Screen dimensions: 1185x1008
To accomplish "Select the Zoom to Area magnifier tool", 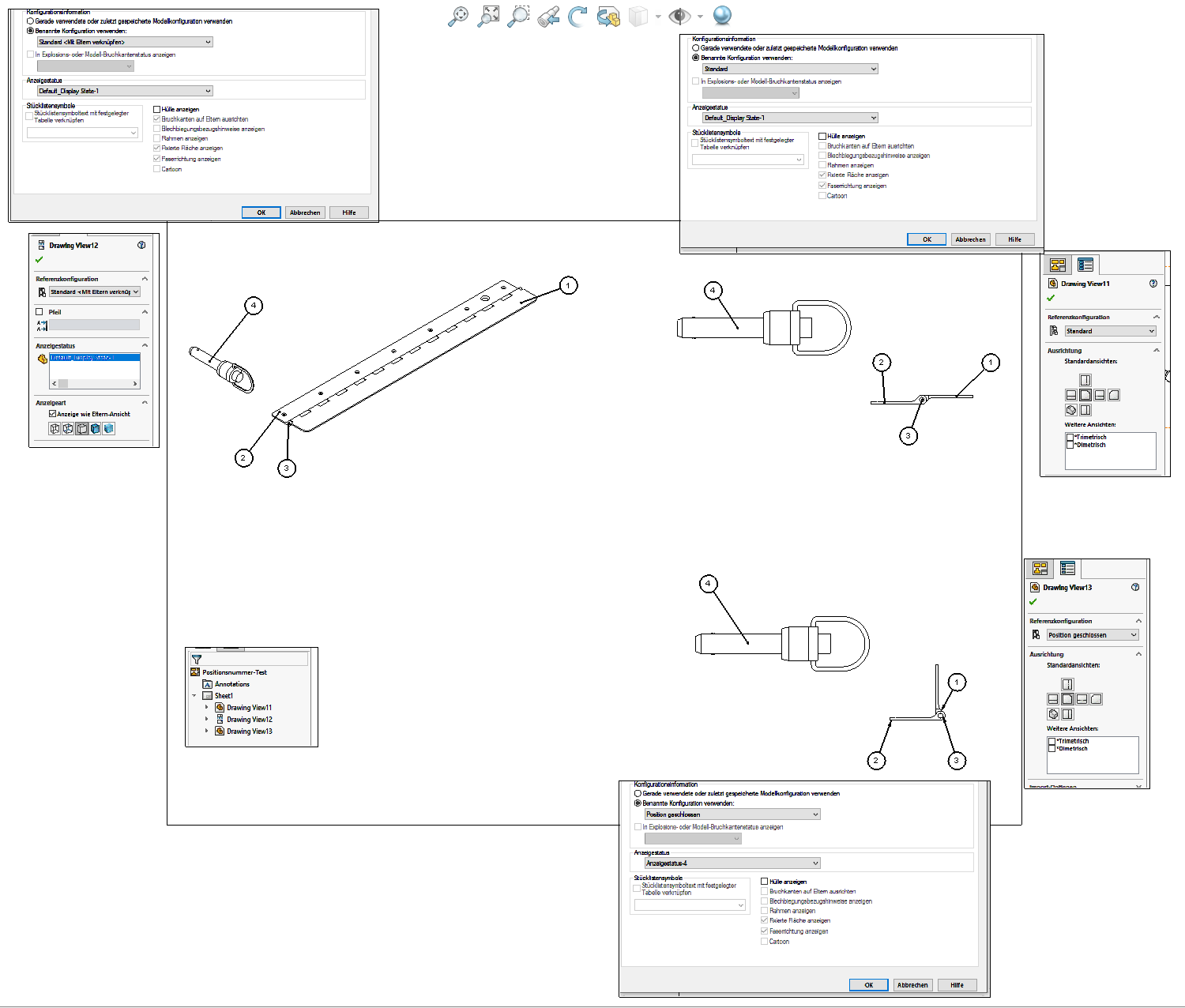I will 518,16.
